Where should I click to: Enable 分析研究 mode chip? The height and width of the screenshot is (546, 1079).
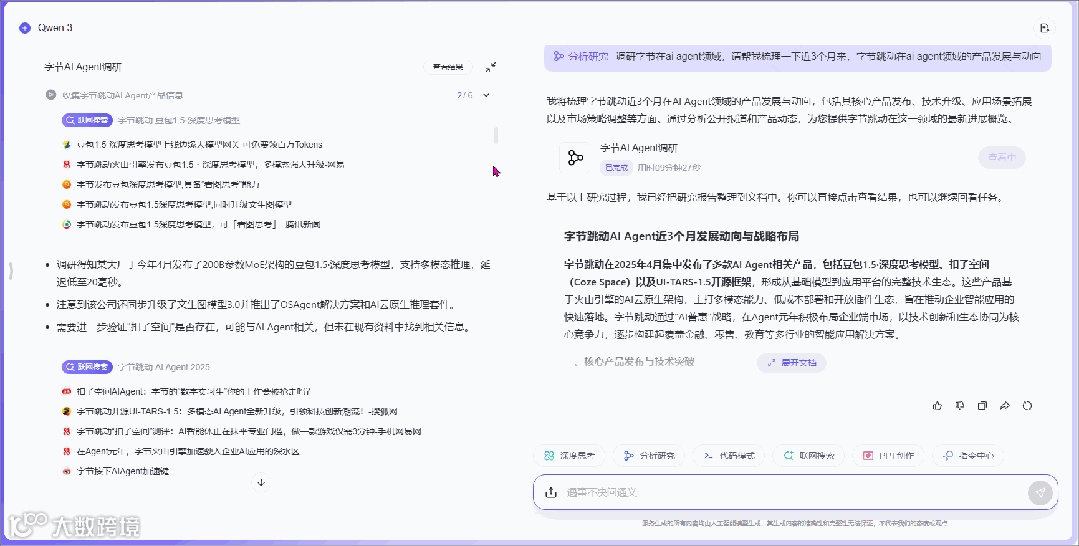649,456
